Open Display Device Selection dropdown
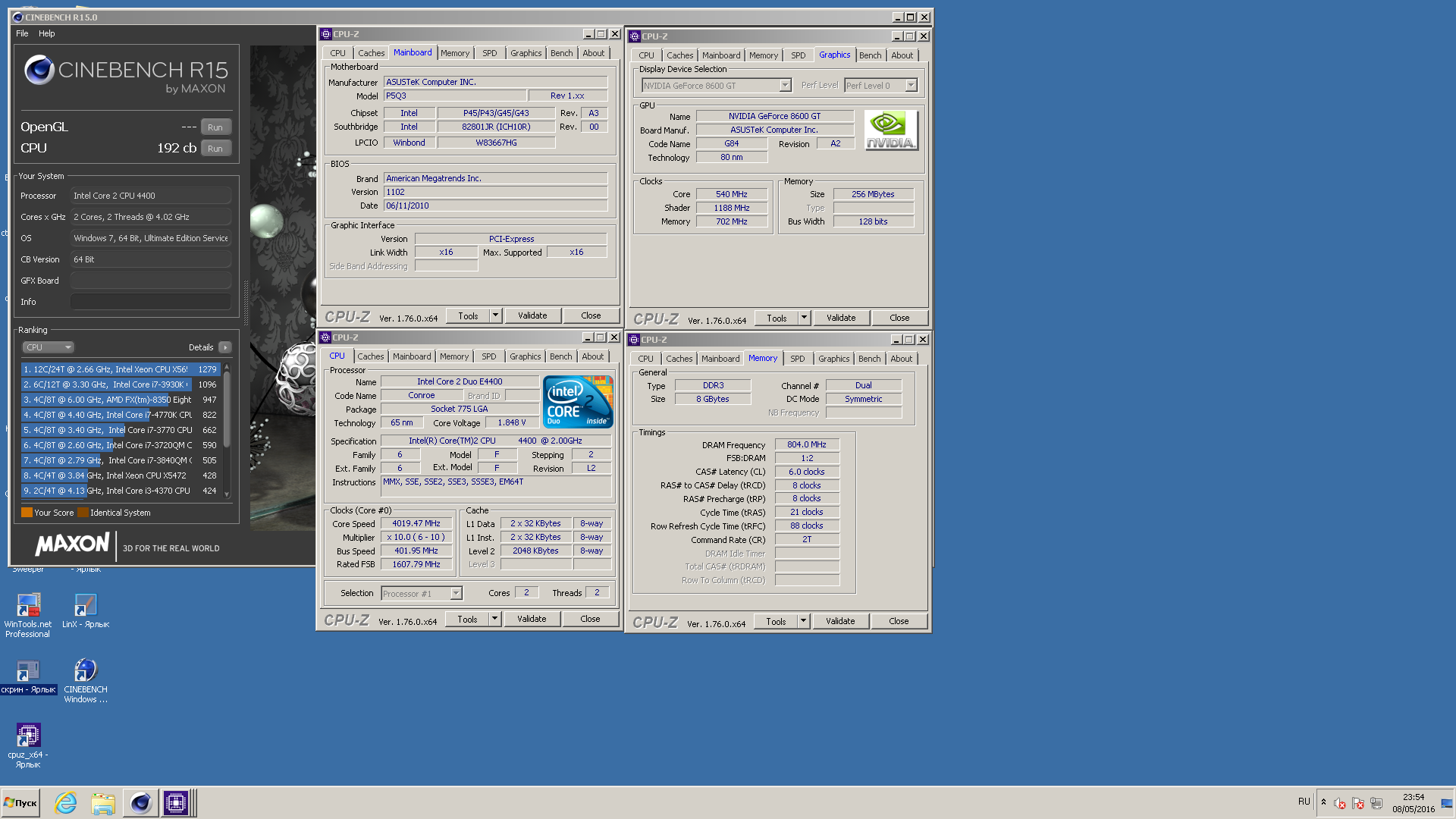The image size is (1456, 819). (x=717, y=86)
